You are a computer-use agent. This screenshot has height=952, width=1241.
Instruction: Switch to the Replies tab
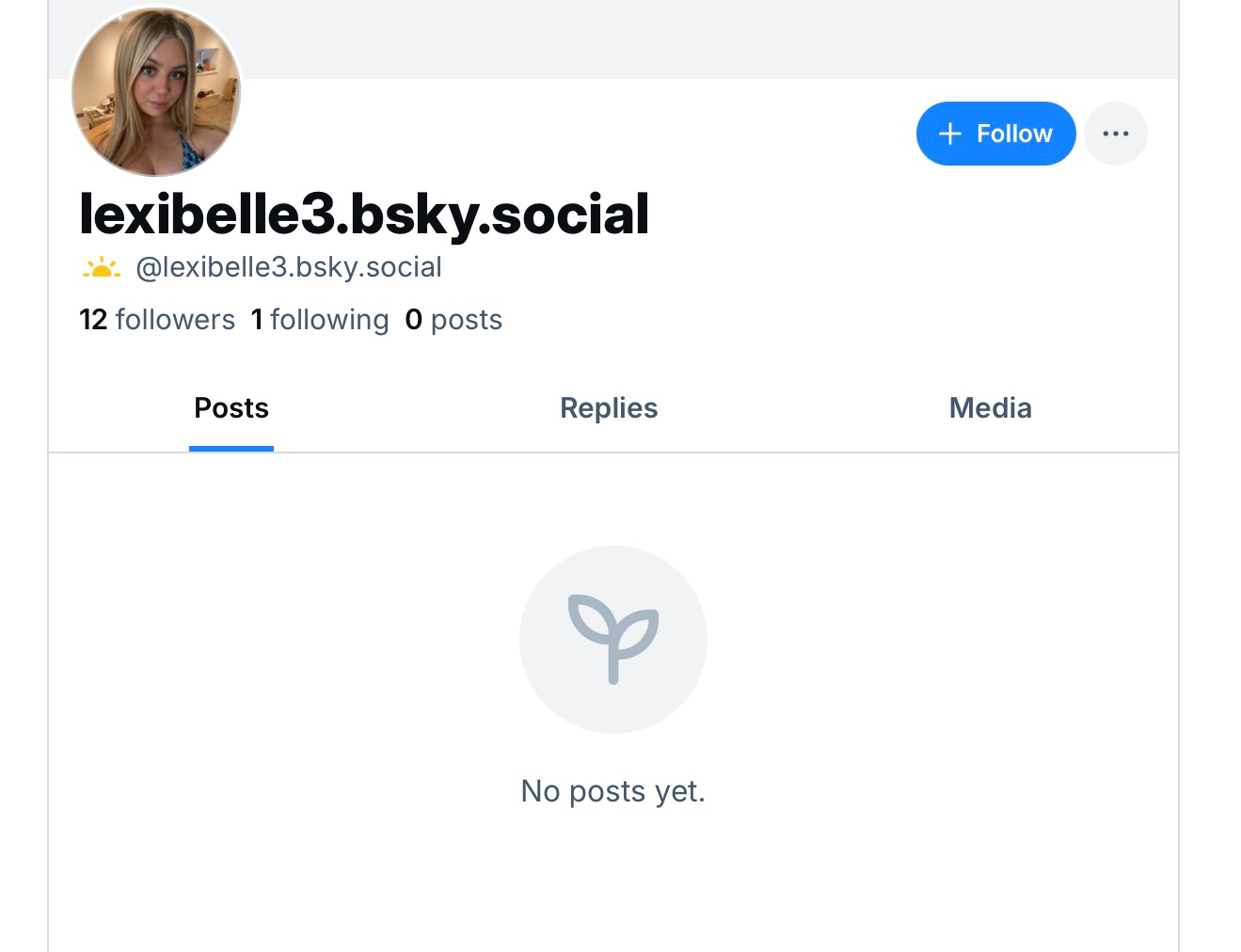(609, 408)
